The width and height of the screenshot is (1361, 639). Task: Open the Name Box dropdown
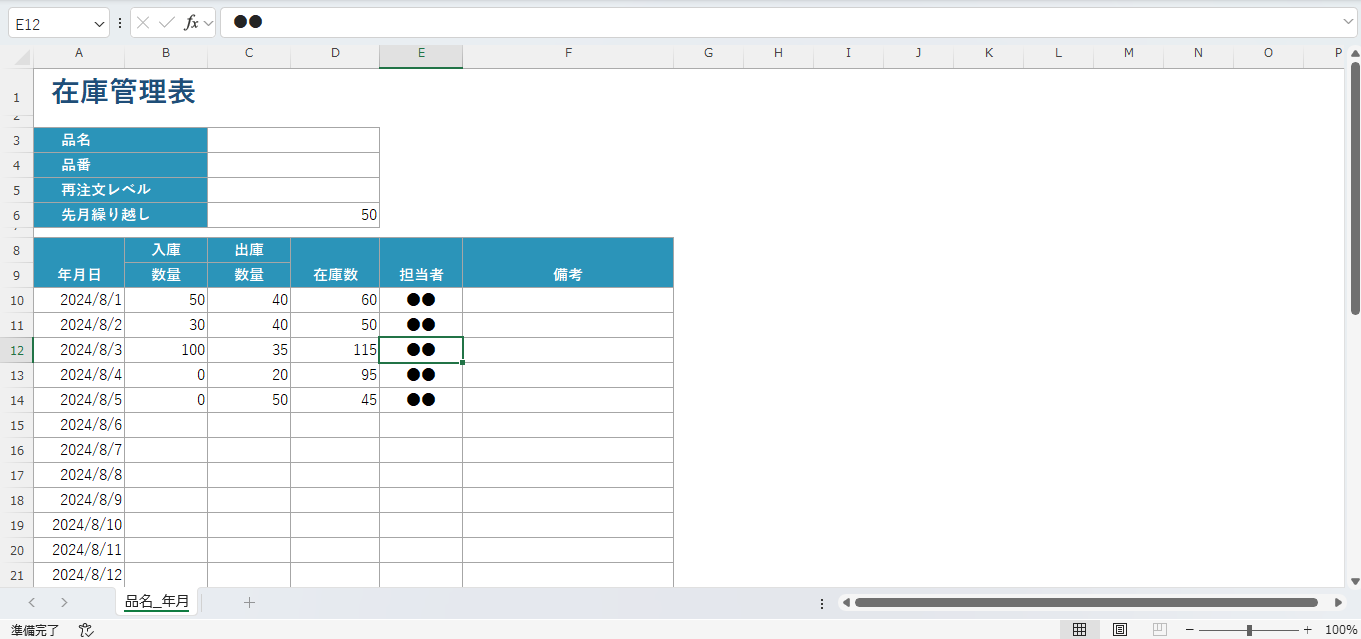pyautogui.click(x=99, y=23)
